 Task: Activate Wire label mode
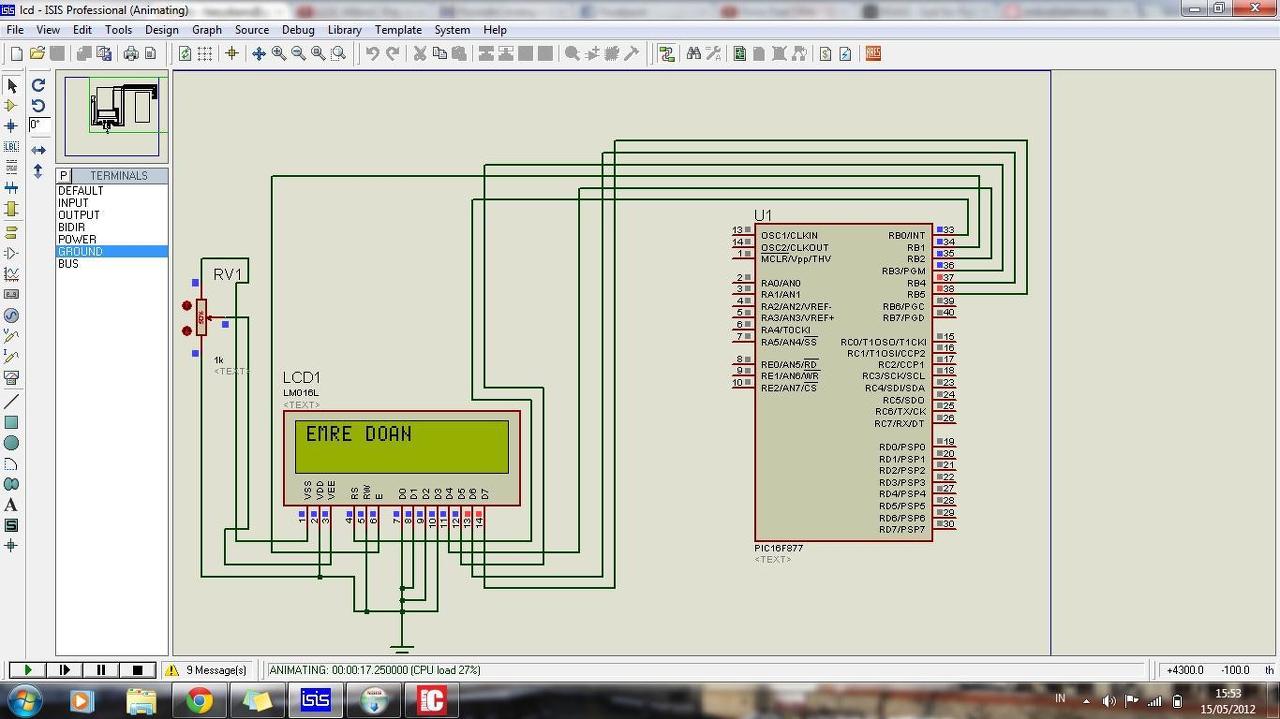(x=12, y=147)
